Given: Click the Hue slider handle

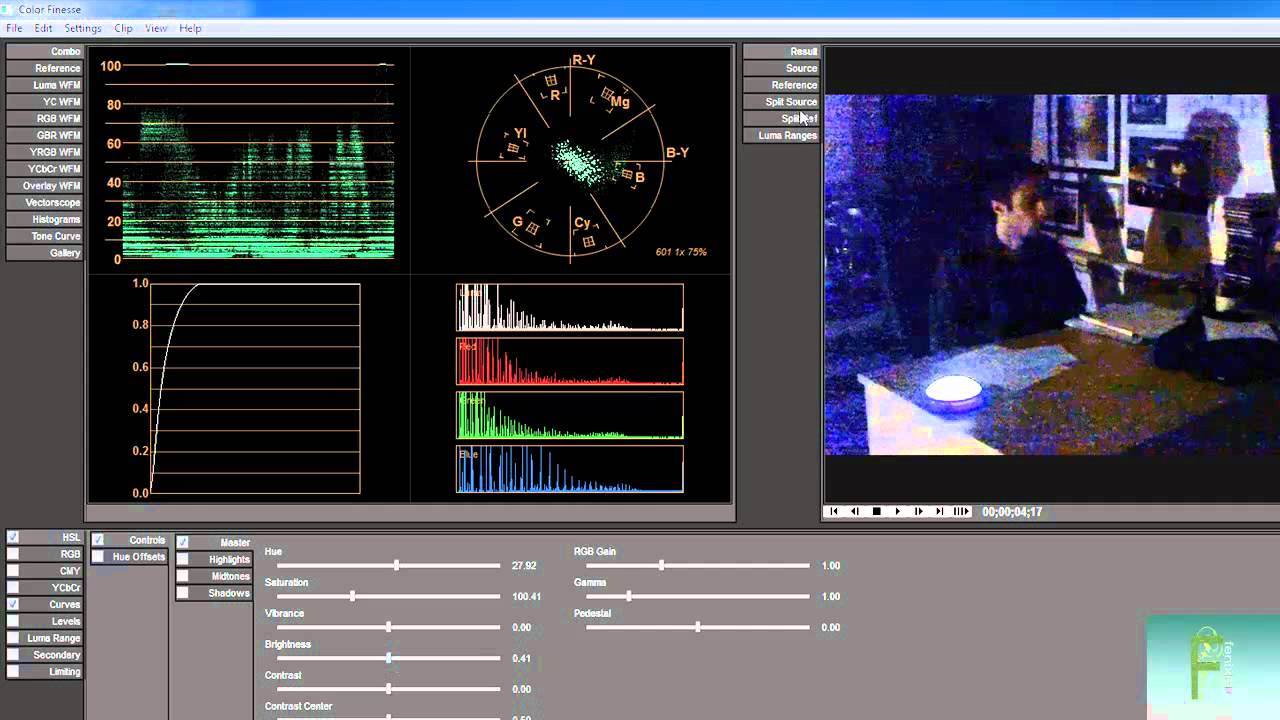Looking at the screenshot, I should tap(397, 566).
